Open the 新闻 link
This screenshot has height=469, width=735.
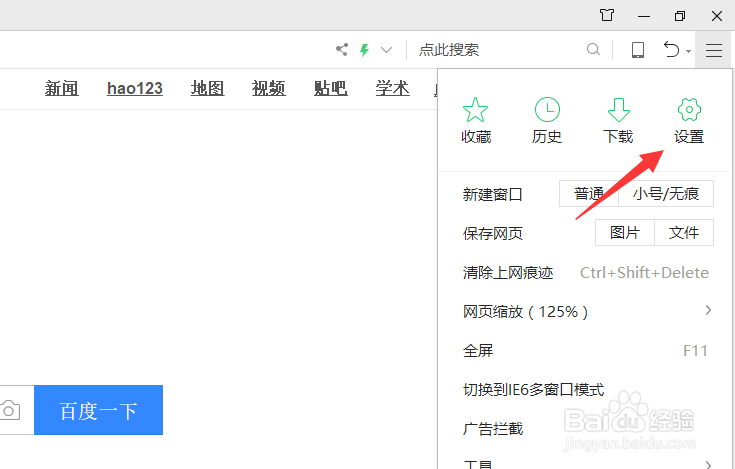click(x=62, y=88)
